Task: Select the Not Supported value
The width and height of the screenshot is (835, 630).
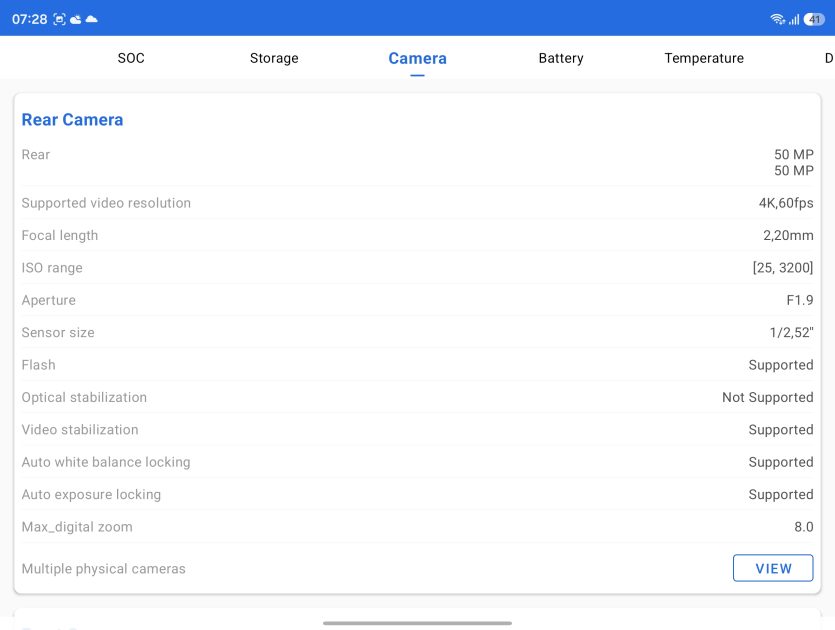Action: coord(767,397)
